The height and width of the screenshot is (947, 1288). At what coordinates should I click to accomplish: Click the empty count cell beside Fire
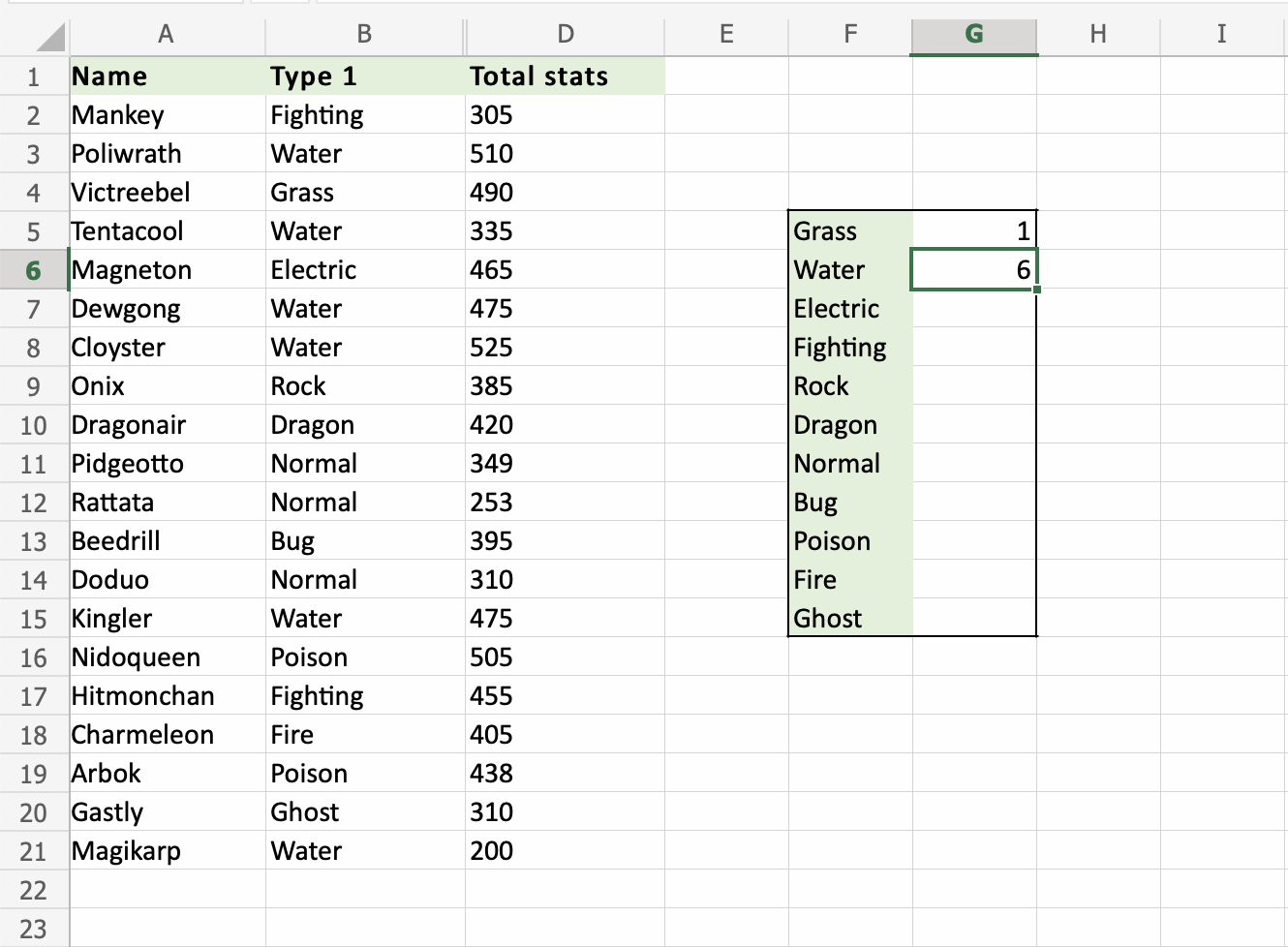click(x=974, y=580)
